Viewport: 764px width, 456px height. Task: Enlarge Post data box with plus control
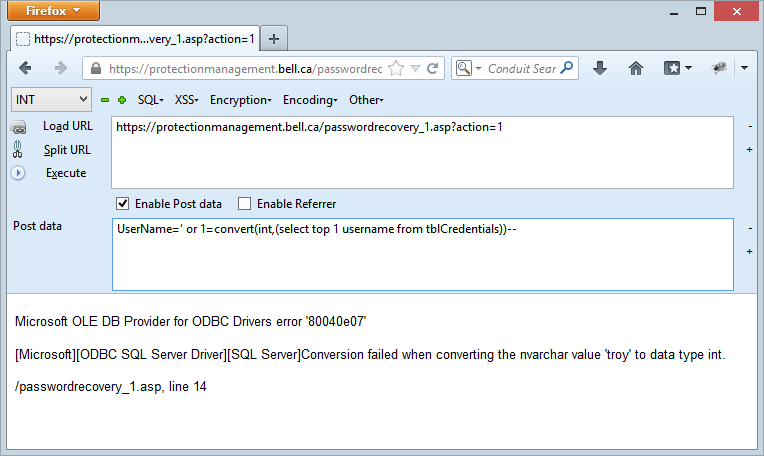pyautogui.click(x=750, y=251)
